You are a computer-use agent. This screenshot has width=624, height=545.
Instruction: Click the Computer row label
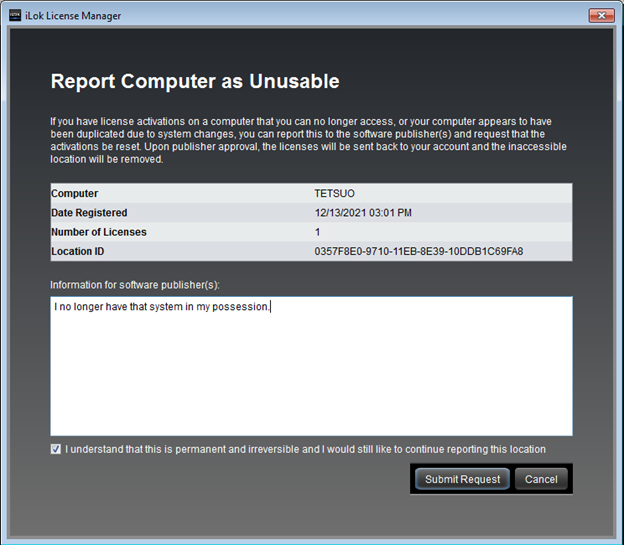click(74, 193)
